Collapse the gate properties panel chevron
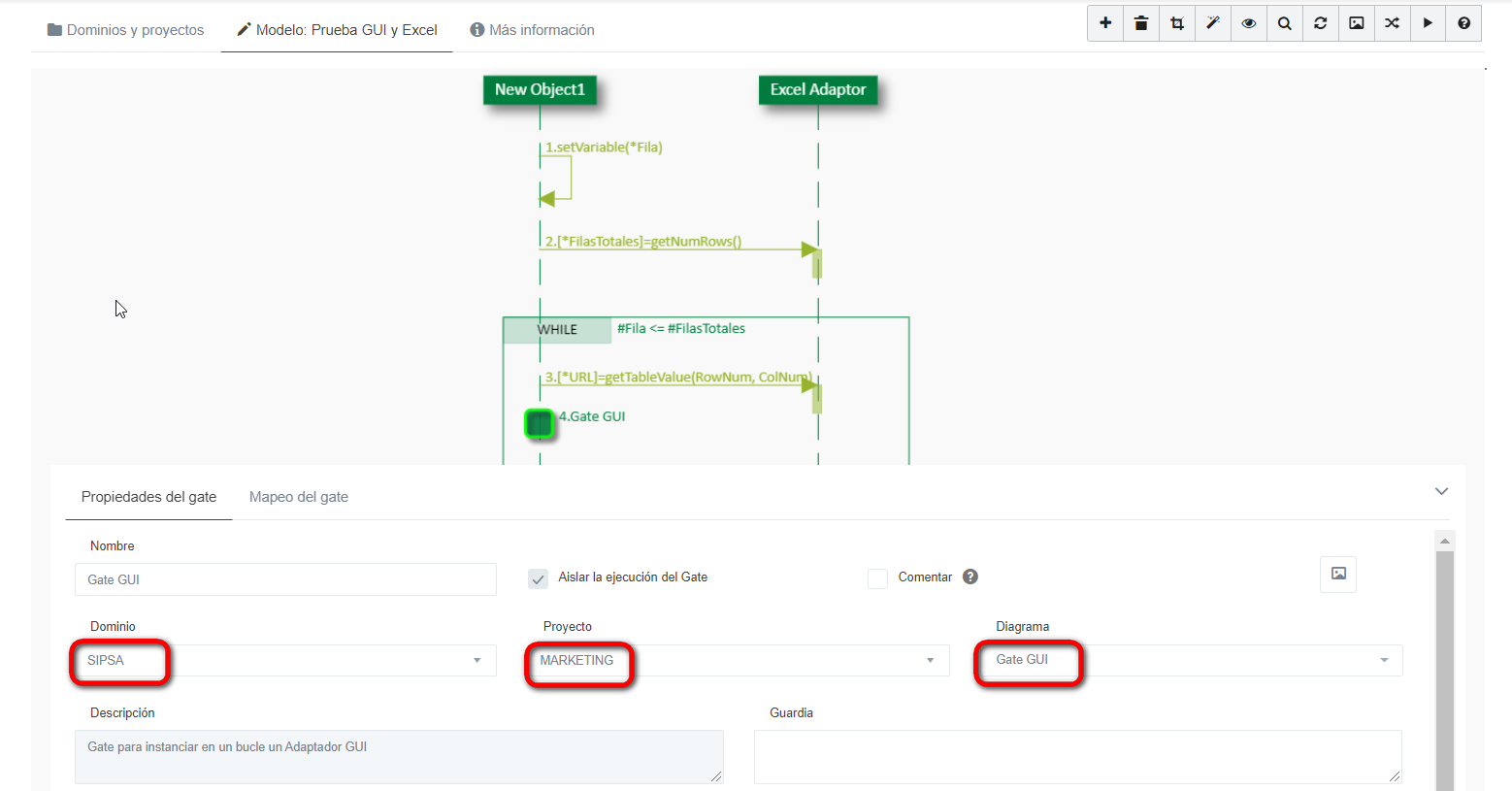The height and width of the screenshot is (791, 1512). pos(1441,491)
